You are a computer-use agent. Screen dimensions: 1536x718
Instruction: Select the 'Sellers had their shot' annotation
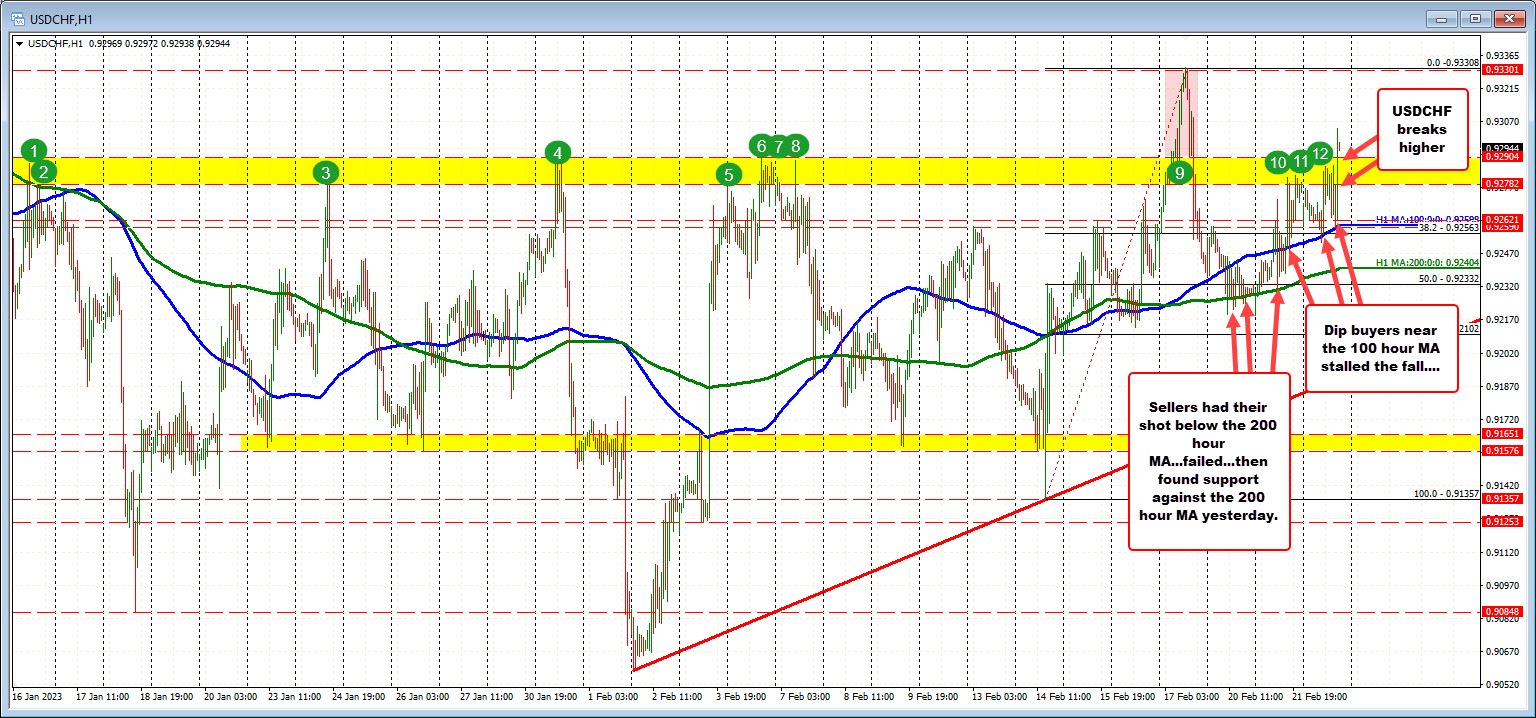coord(1207,460)
